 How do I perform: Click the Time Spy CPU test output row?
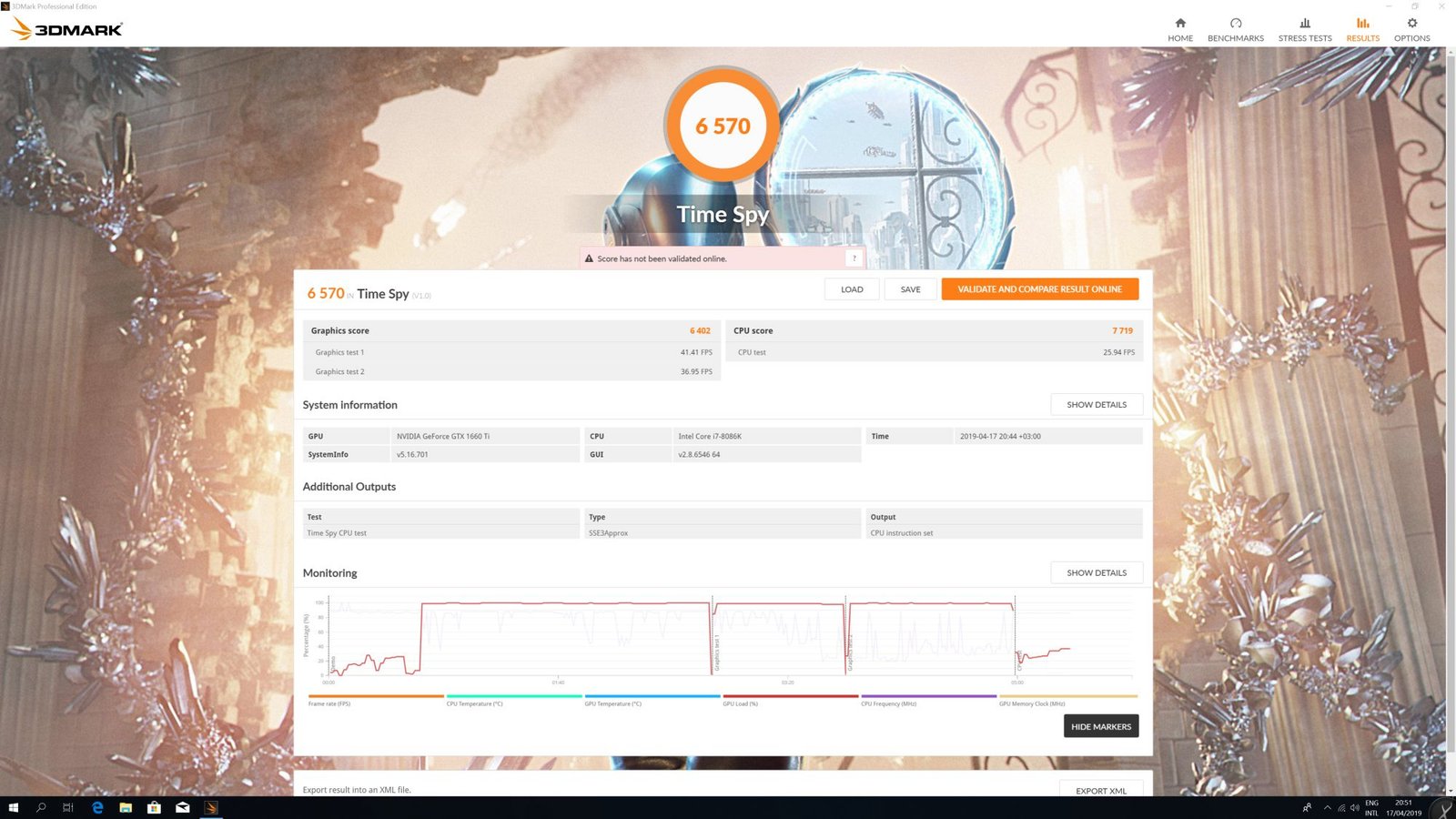[x=441, y=533]
